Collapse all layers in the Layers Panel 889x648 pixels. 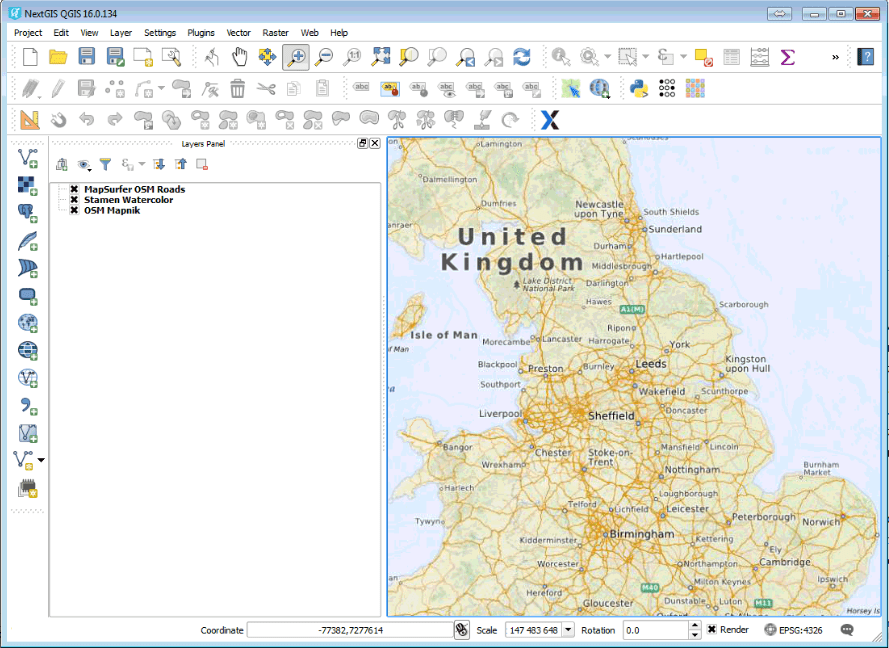pos(182,164)
